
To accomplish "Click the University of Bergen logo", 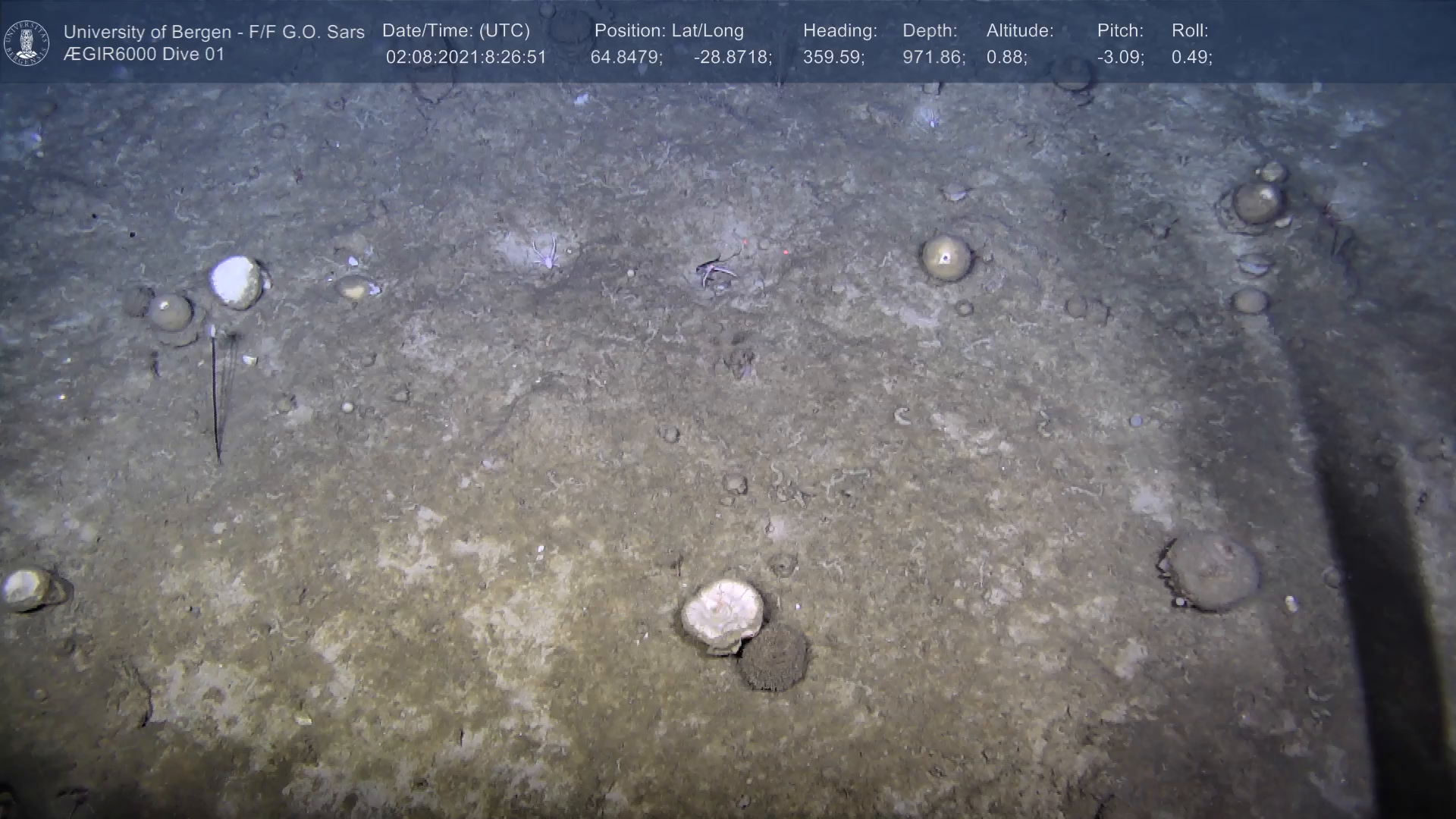I will [x=27, y=43].
